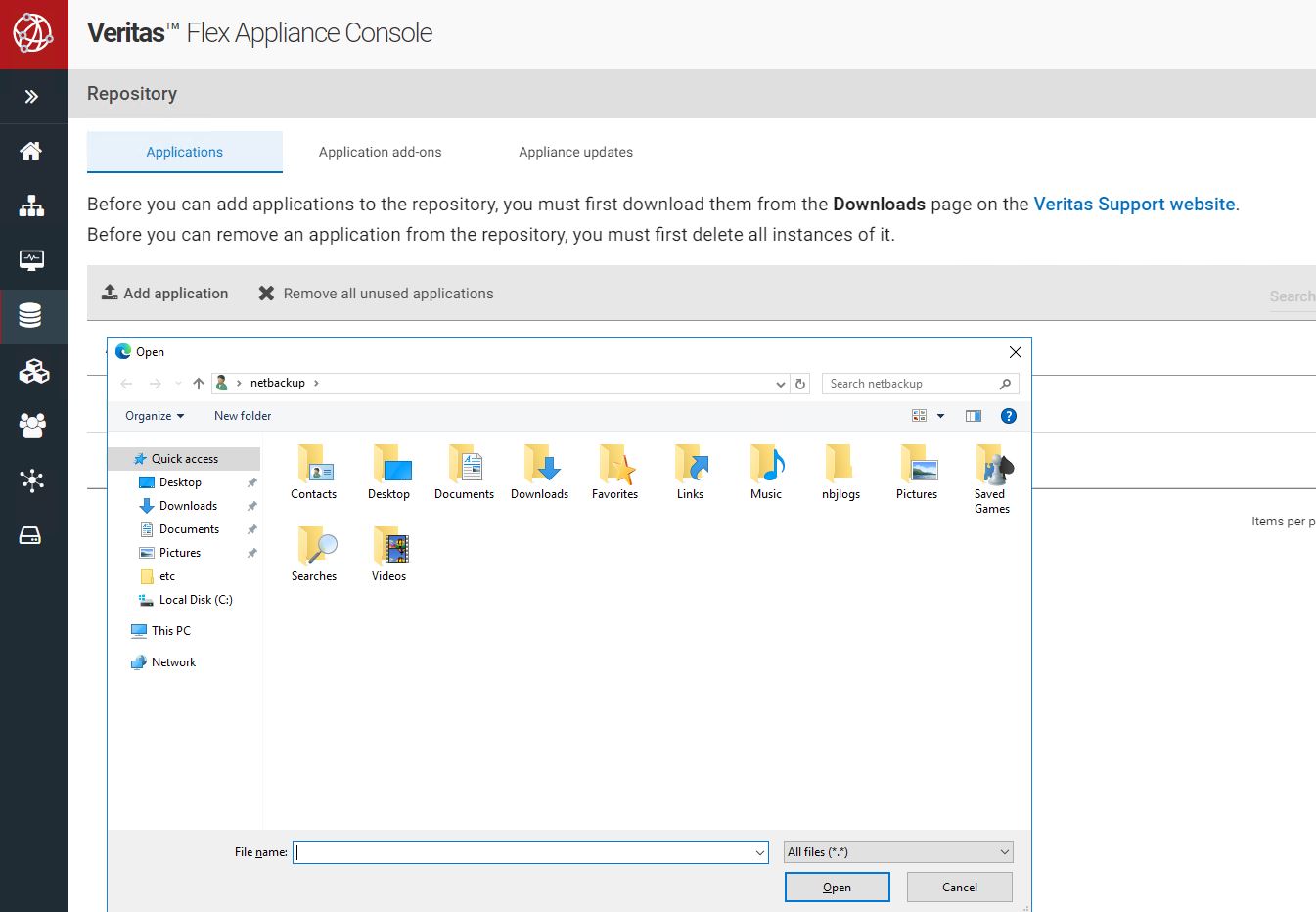This screenshot has width=1316, height=912.
Task: Click the Up one level arrow
Action: [199, 384]
